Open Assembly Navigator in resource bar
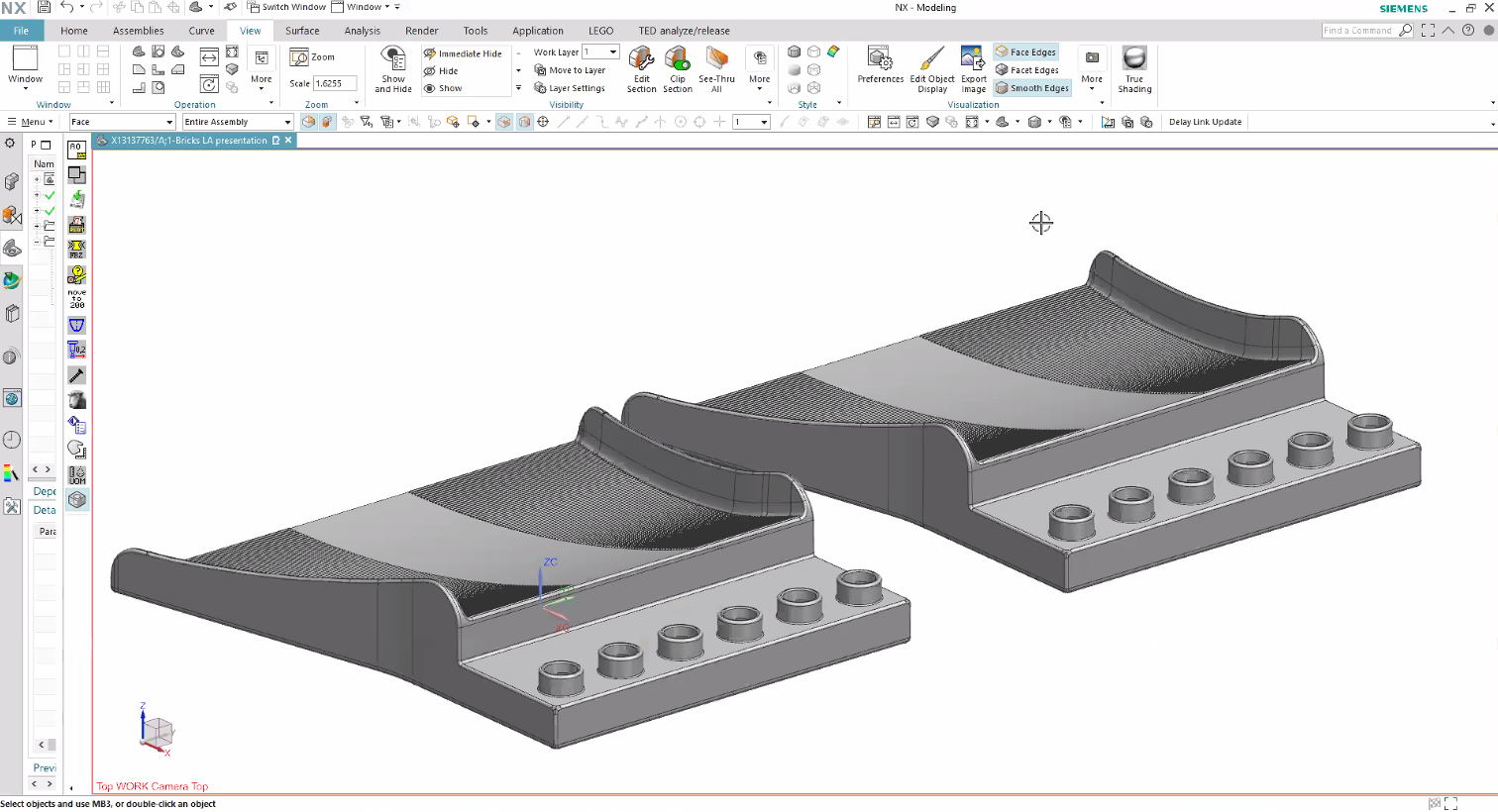This screenshot has height=812, width=1498. coord(12,182)
